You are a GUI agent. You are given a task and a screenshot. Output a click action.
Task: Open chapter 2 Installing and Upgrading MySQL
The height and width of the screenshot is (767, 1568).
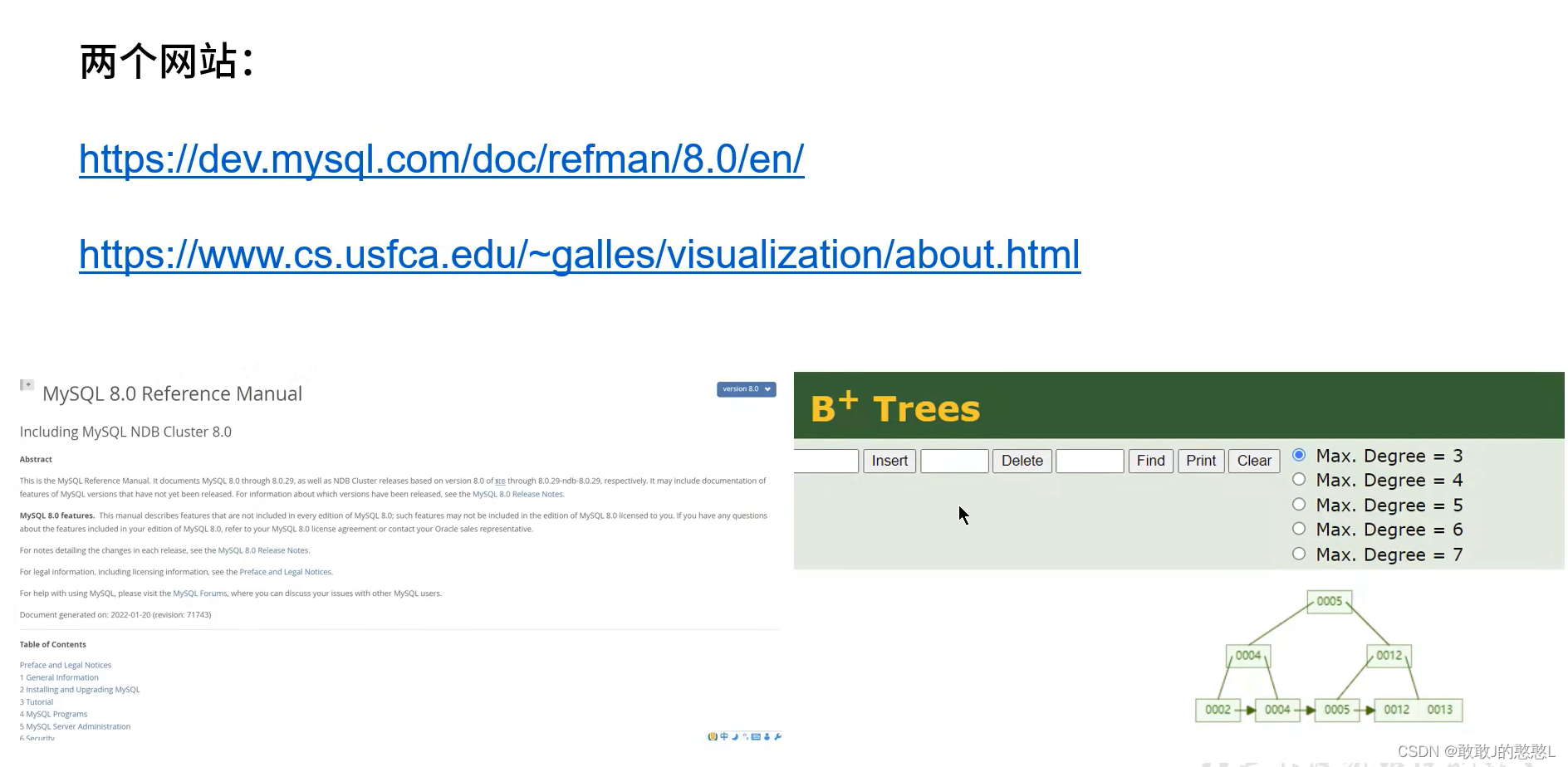pos(80,690)
